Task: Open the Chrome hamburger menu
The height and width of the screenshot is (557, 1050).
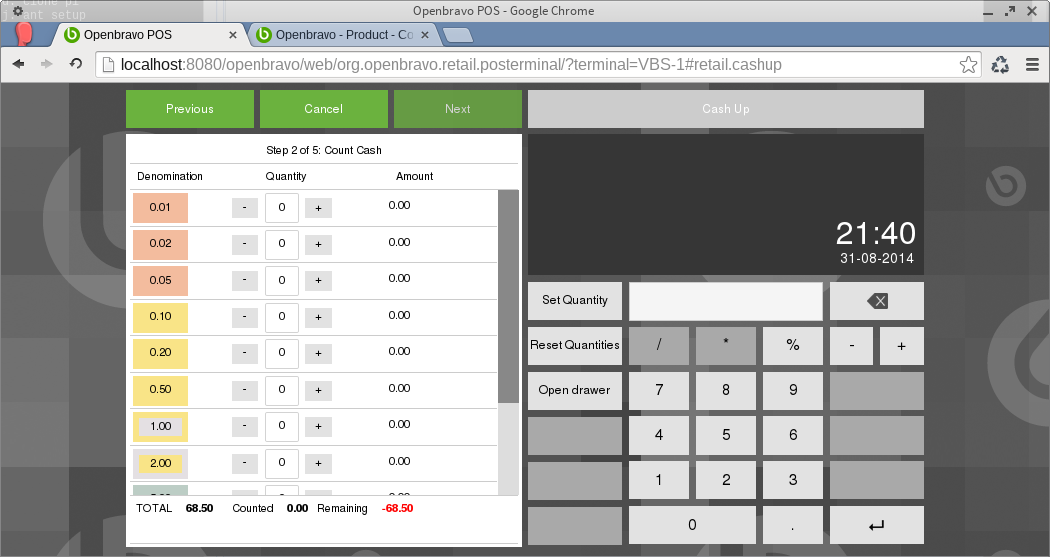Action: click(1033, 64)
